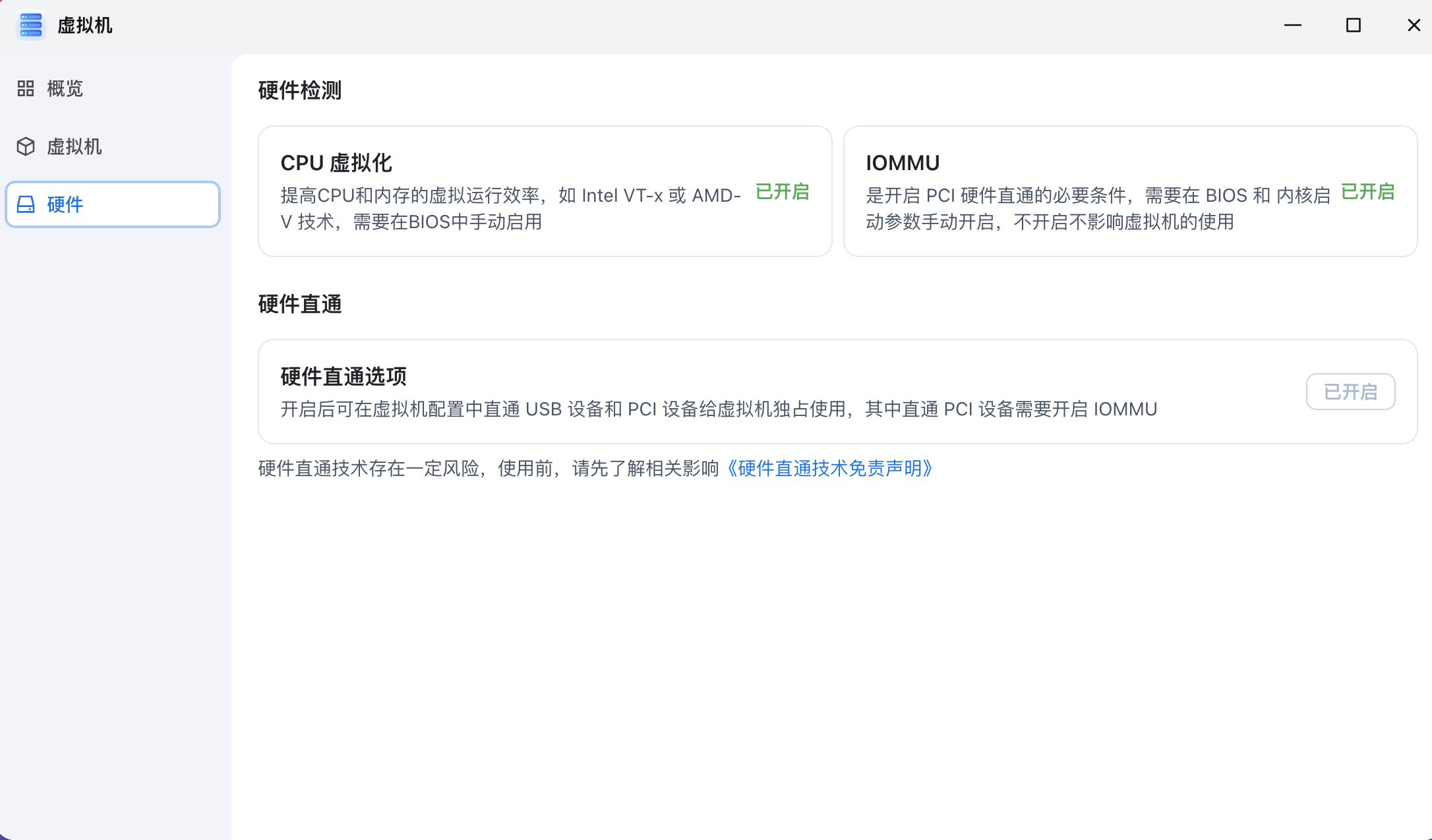This screenshot has width=1432, height=840.
Task: Click the 硬件直通 section heading
Action: click(x=300, y=304)
